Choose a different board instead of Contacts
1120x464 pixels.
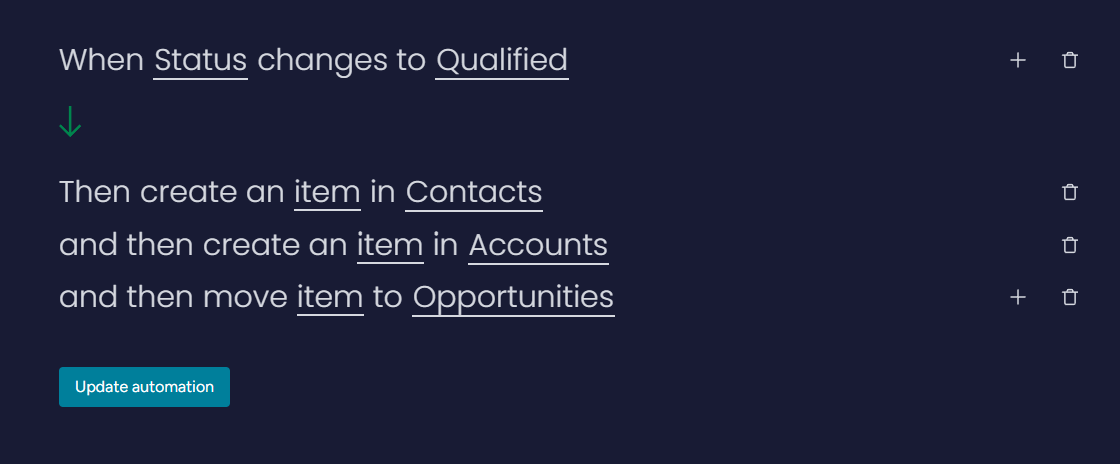(x=474, y=192)
